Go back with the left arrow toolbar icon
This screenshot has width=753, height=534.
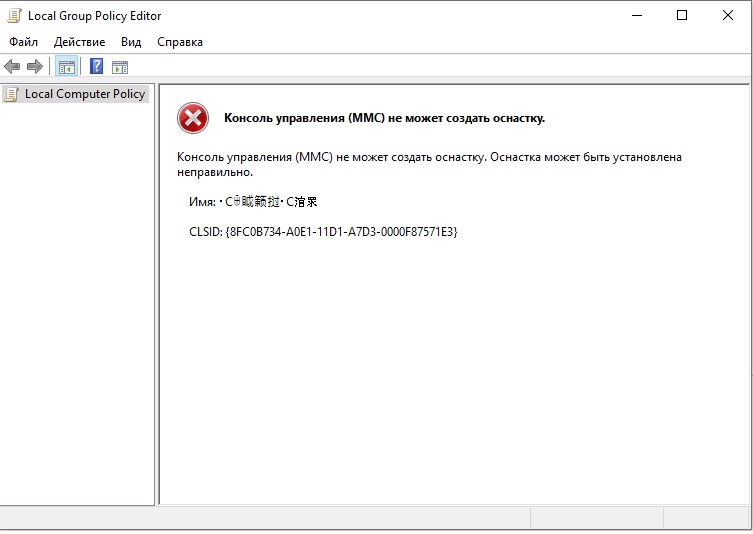point(12,66)
